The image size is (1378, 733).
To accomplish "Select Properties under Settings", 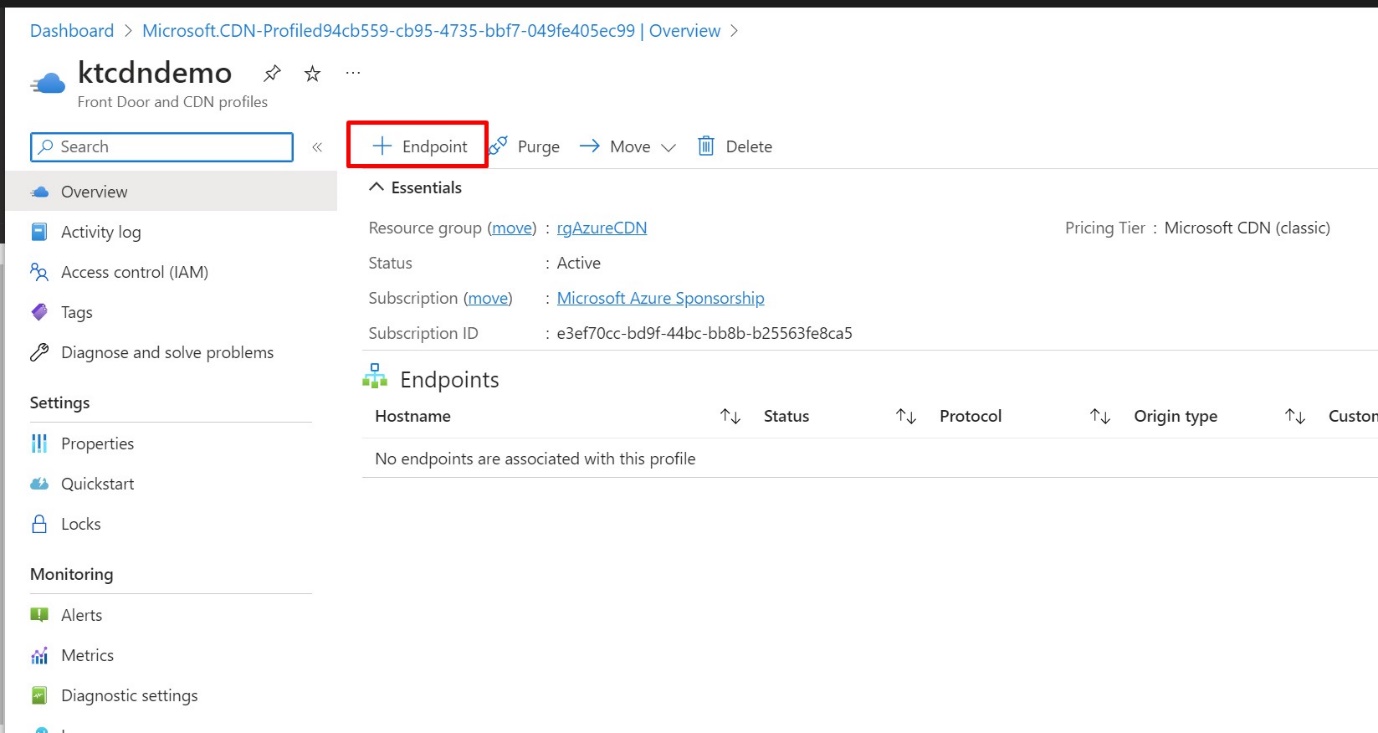I will tap(97, 443).
